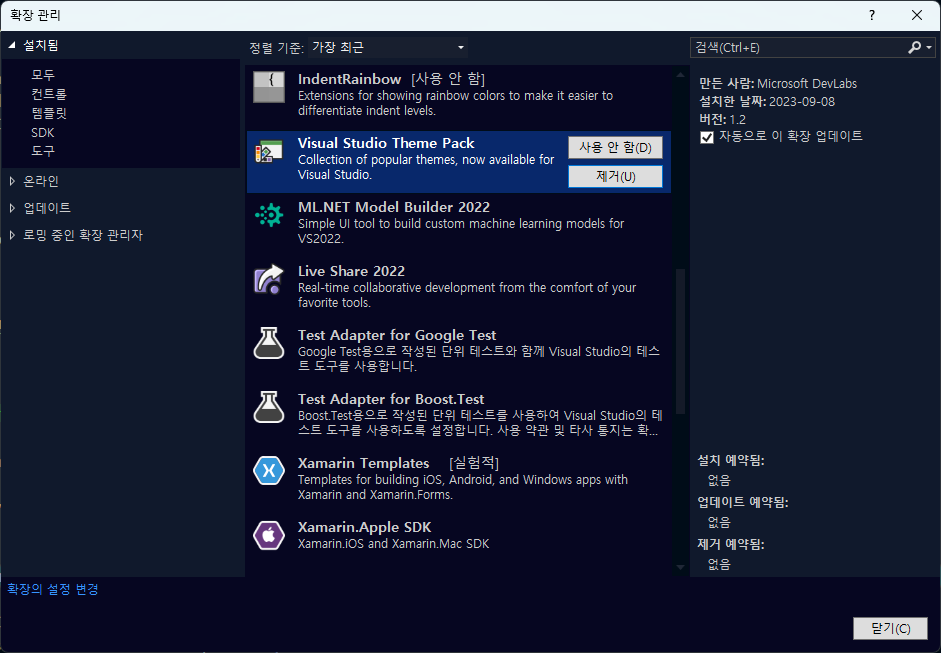941x653 pixels.
Task: Select the Xamarin.Apple SDK title
Action: [364, 527]
